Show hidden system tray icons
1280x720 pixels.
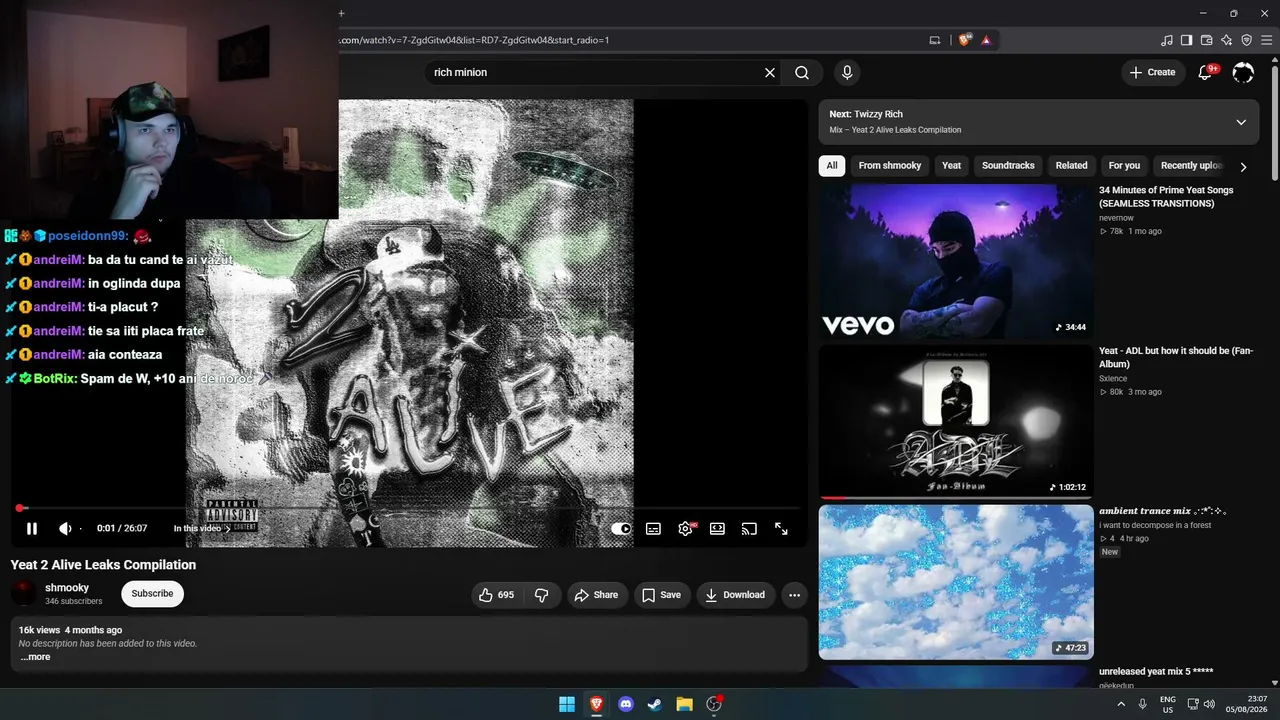1120,704
